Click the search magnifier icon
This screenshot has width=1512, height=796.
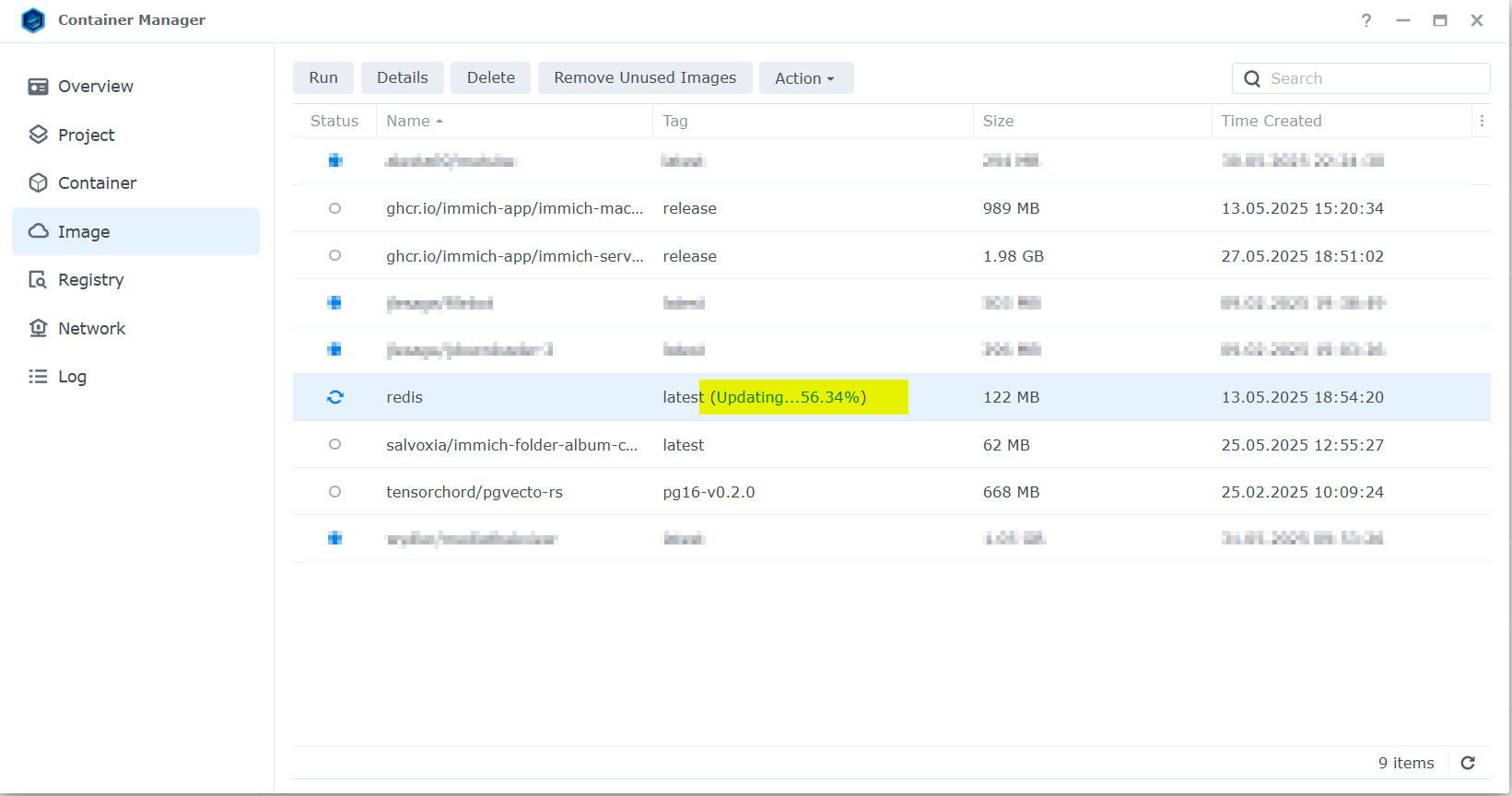click(x=1252, y=78)
